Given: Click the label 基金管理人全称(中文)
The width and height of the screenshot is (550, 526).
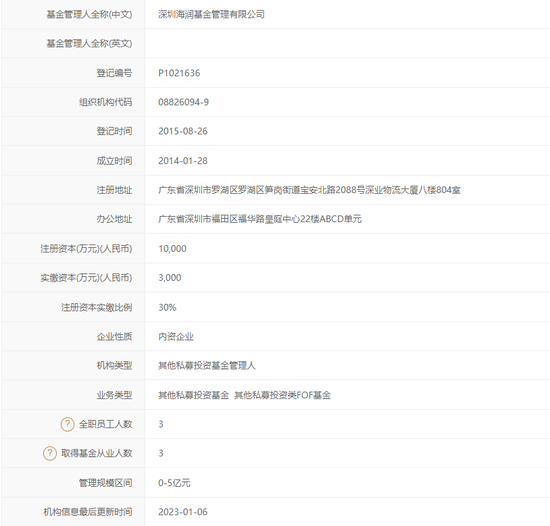Looking at the screenshot, I should [x=89, y=14].
